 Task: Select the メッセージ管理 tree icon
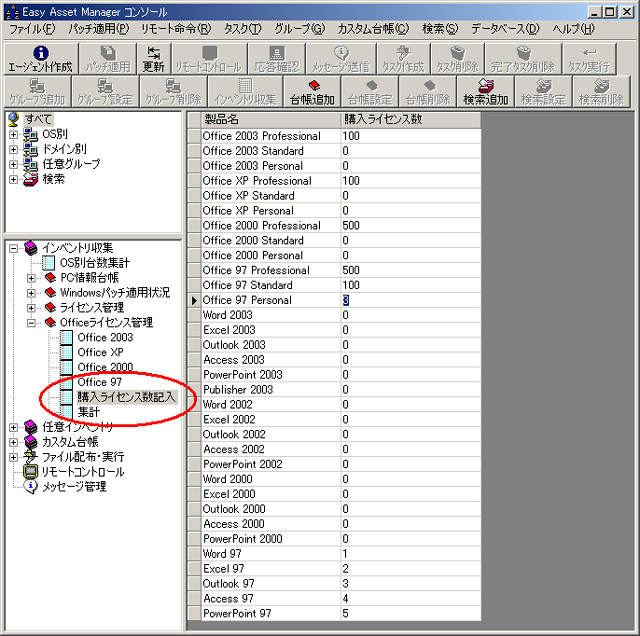point(31,487)
